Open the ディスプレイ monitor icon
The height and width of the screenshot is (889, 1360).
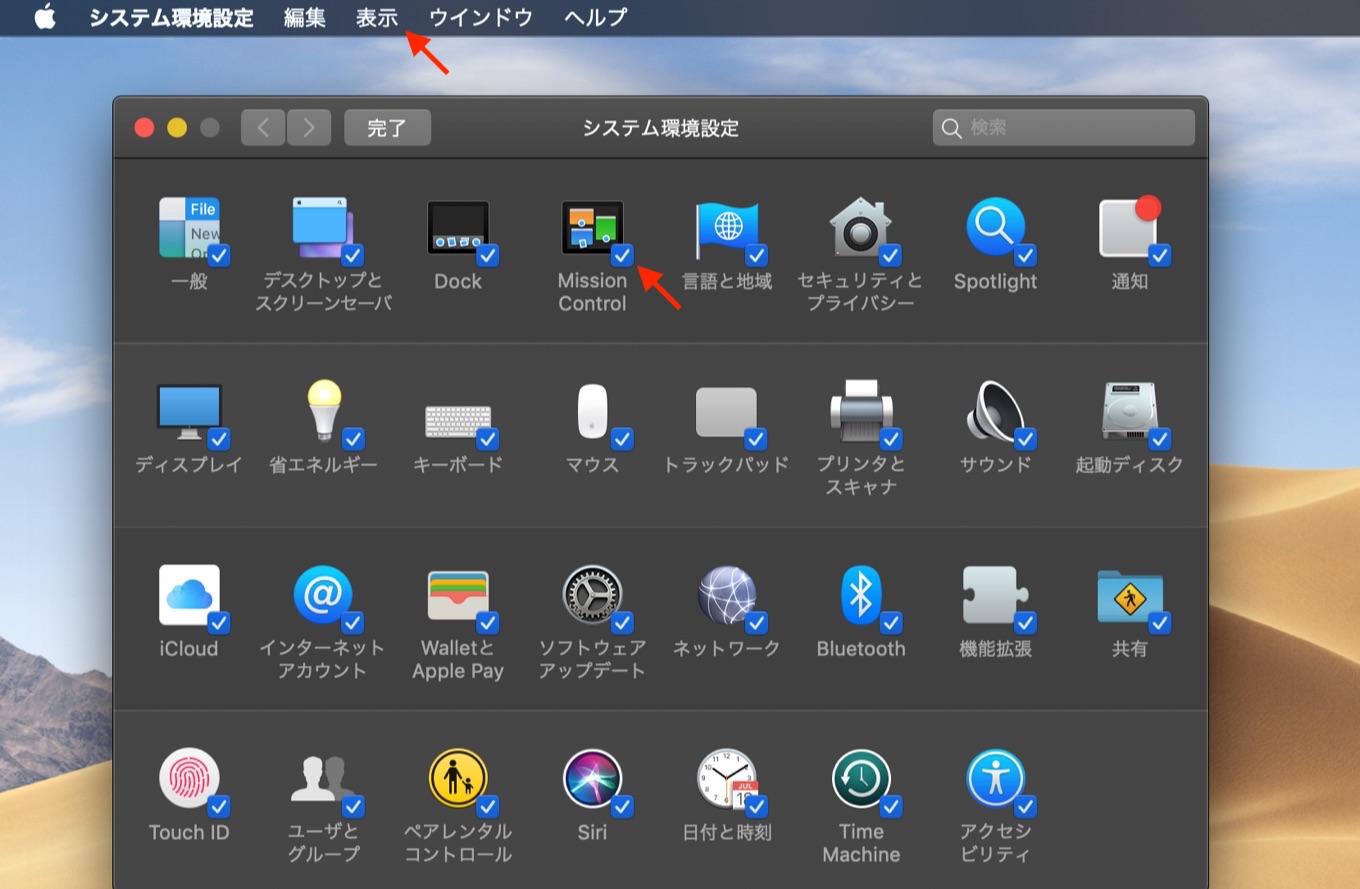pyautogui.click(x=189, y=411)
